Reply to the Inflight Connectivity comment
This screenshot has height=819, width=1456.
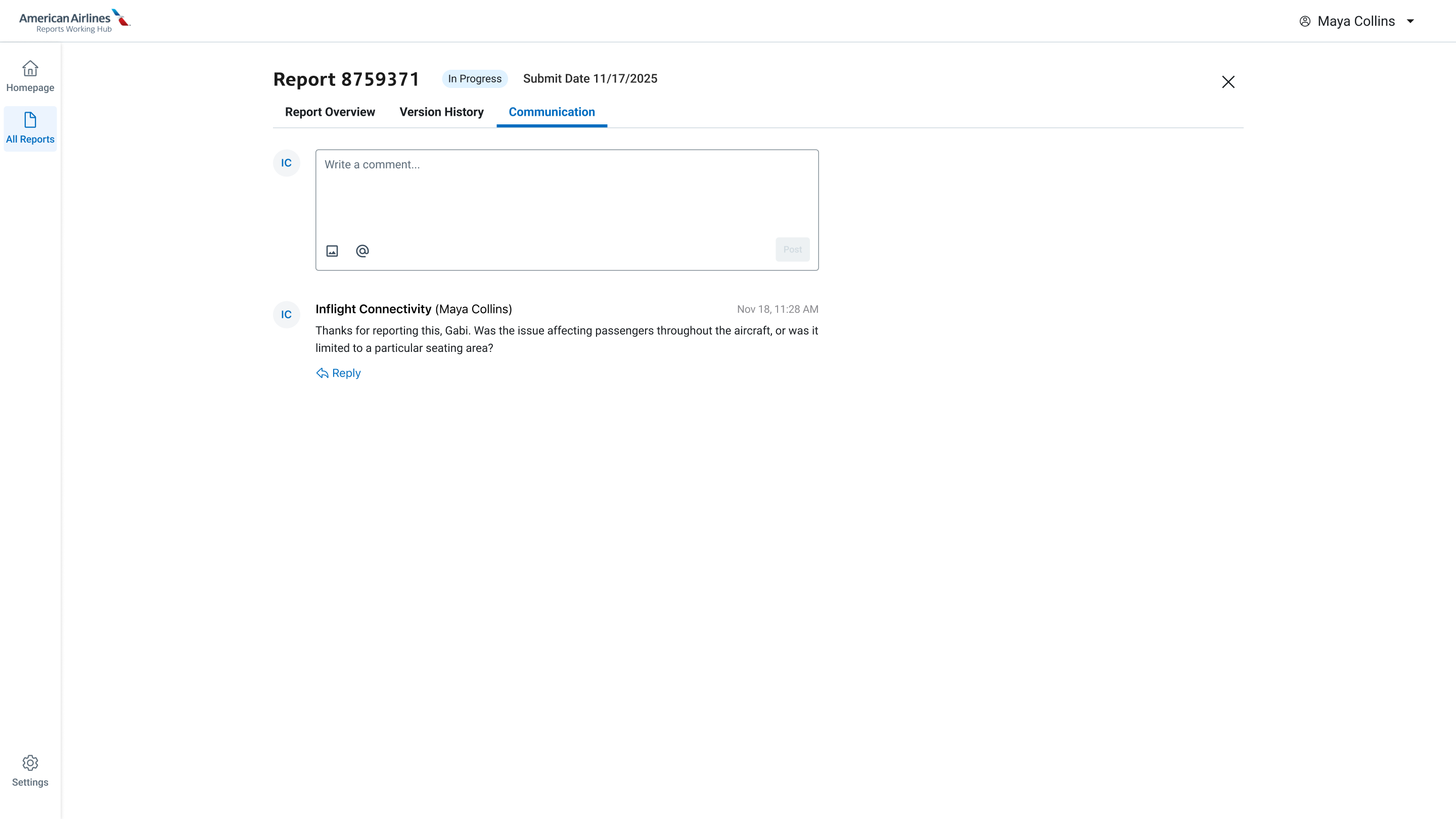[339, 373]
